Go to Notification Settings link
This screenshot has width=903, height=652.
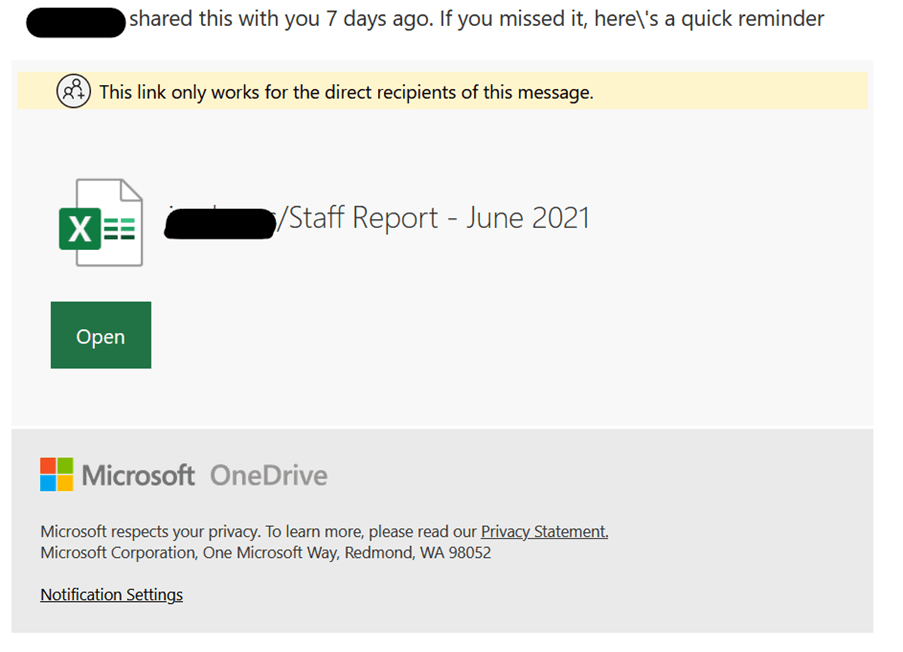click(111, 595)
